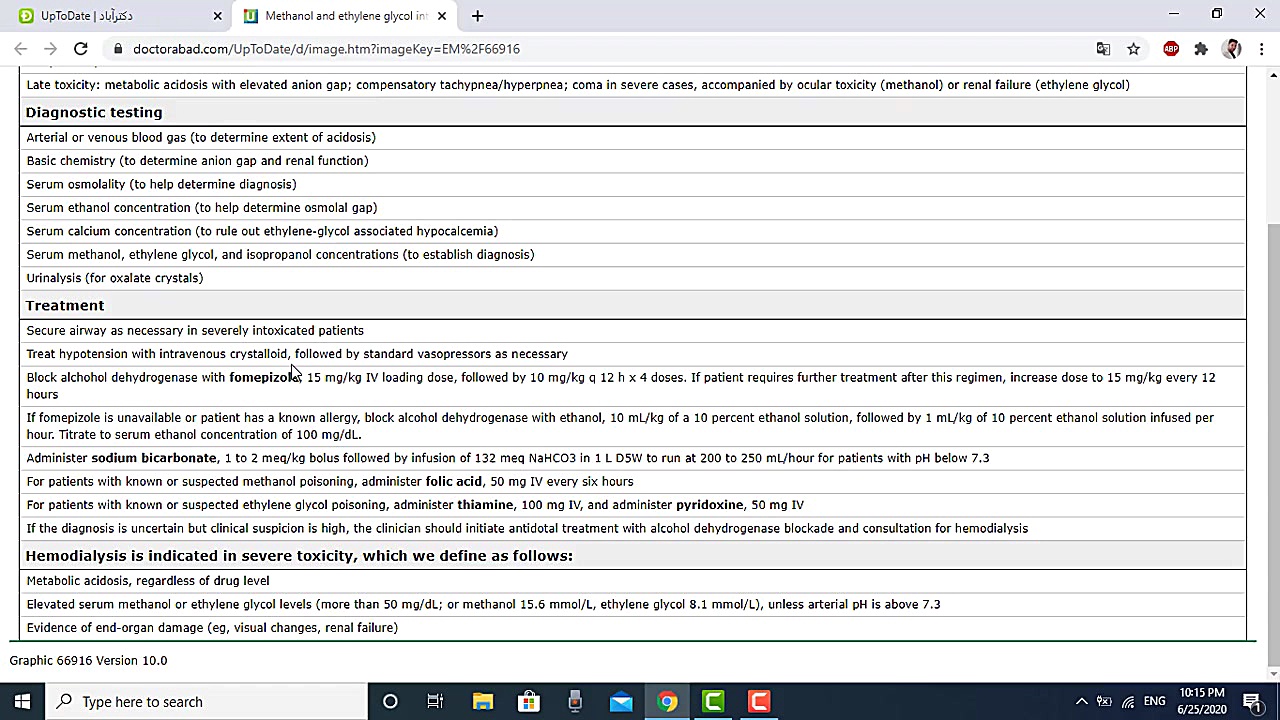Click Serum calcium concentration row

coord(633,231)
